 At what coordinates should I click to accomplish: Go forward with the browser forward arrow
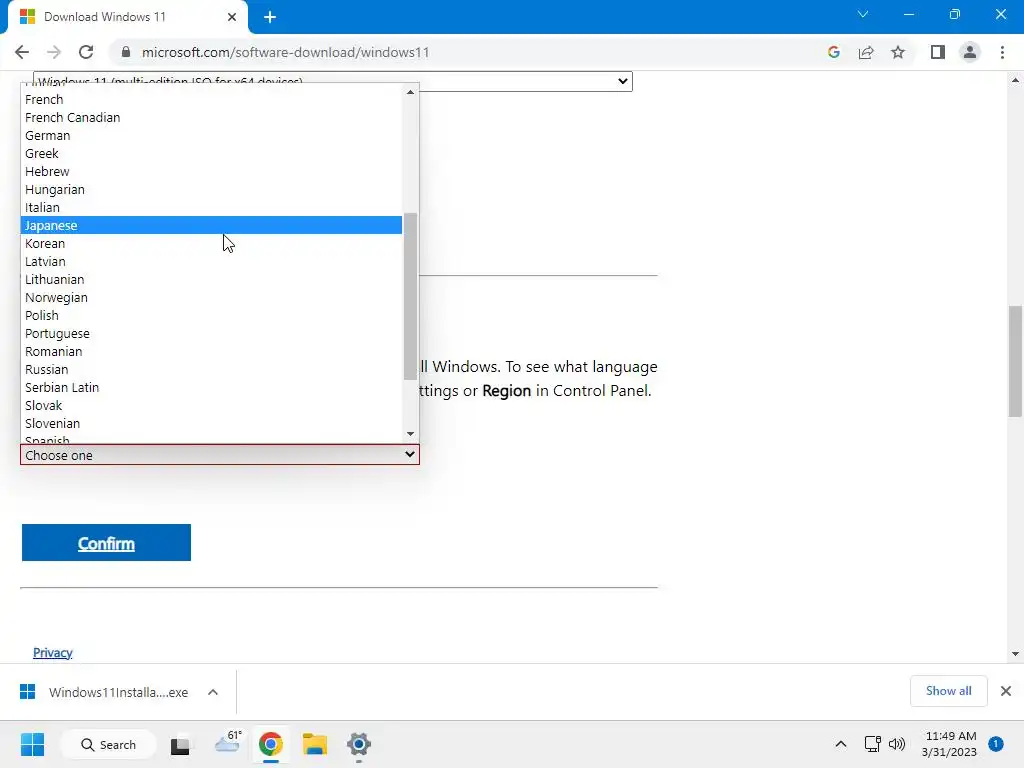click(54, 52)
